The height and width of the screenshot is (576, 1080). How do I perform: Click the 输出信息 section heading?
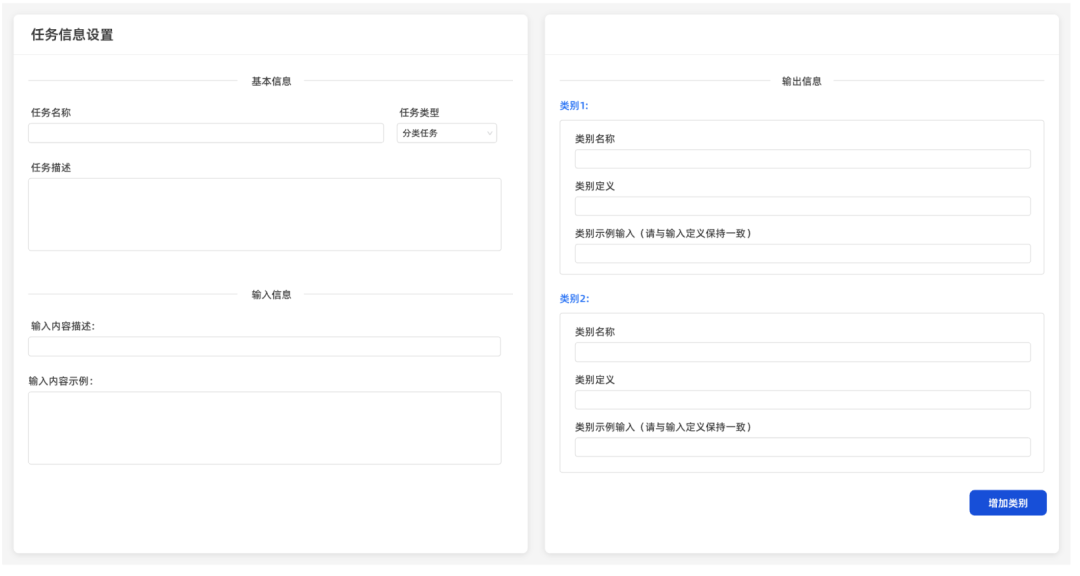pyautogui.click(x=801, y=80)
